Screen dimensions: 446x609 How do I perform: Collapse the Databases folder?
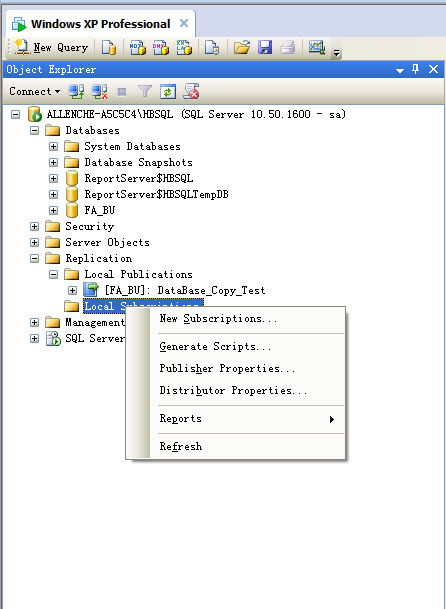[x=35, y=130]
